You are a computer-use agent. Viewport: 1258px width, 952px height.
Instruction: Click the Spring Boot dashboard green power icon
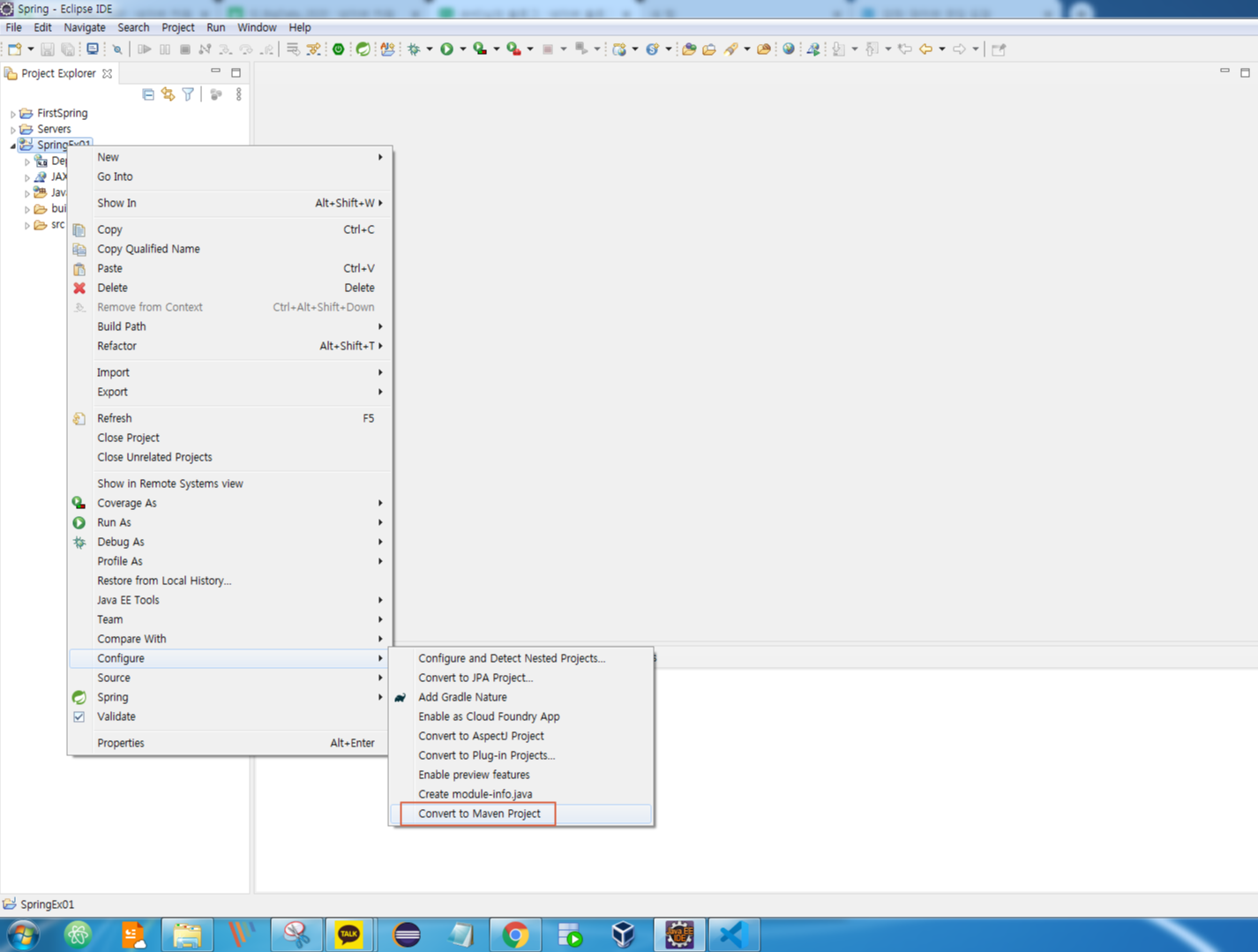coord(338,49)
